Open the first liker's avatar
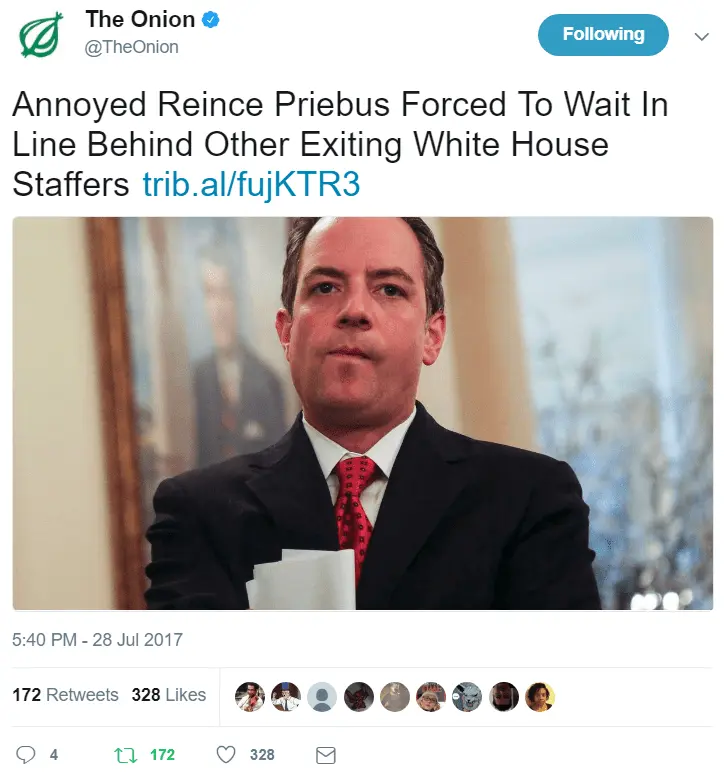 tap(250, 697)
